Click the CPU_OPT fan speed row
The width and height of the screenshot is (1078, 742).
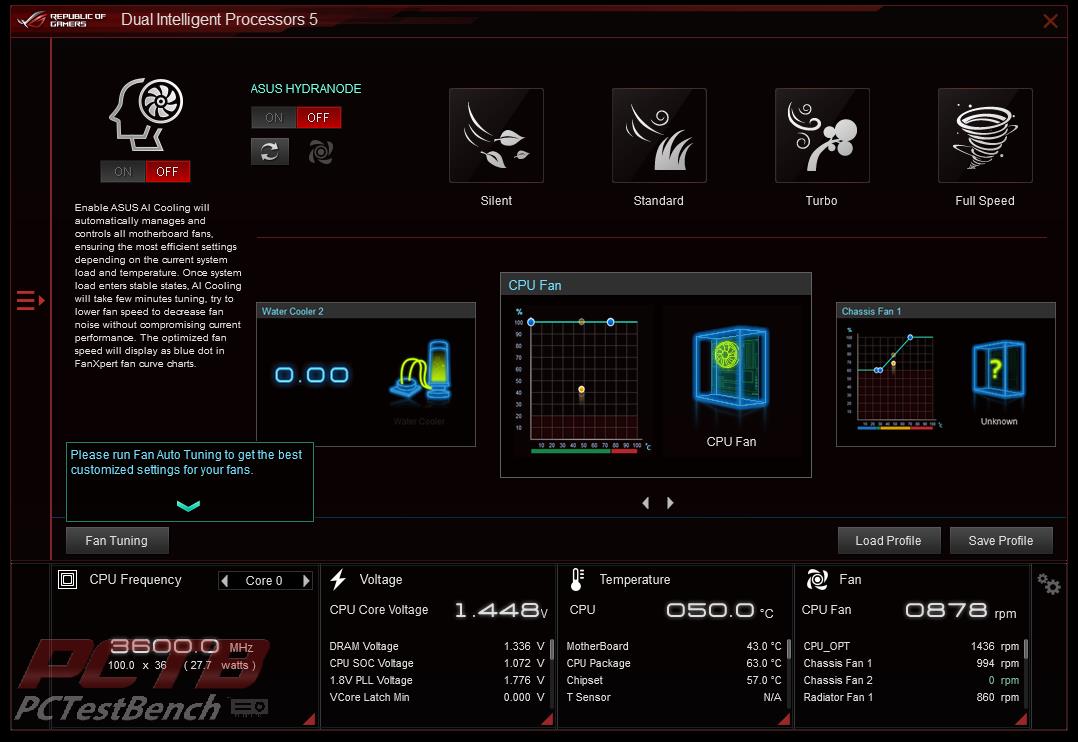click(911, 646)
